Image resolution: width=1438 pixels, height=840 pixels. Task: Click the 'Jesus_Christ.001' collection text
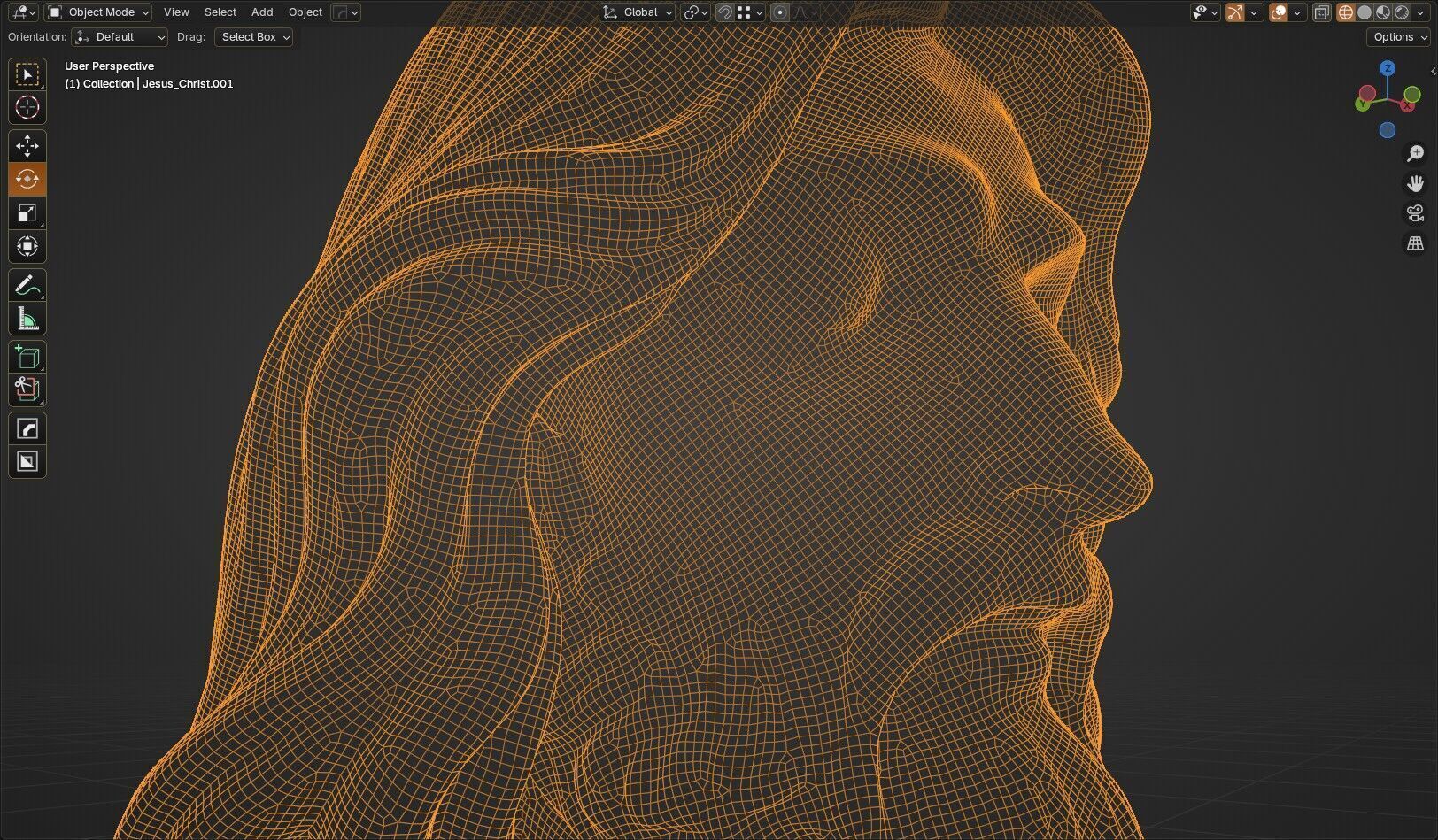(188, 84)
